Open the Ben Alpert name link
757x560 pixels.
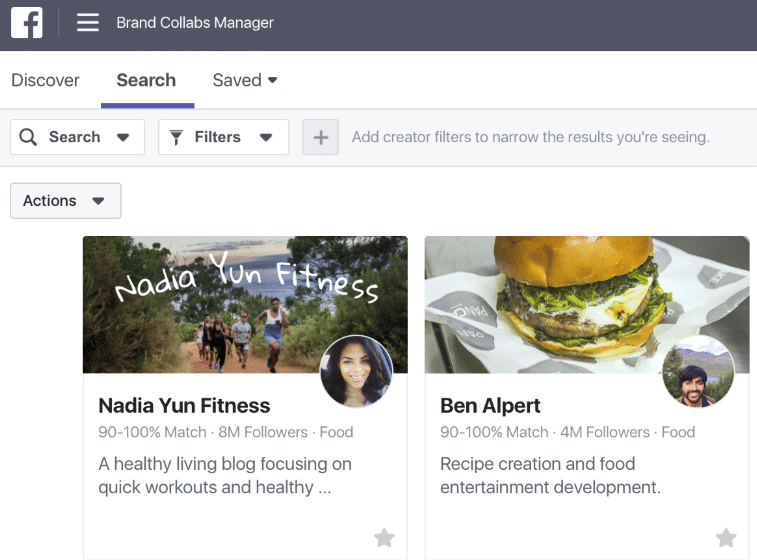490,406
